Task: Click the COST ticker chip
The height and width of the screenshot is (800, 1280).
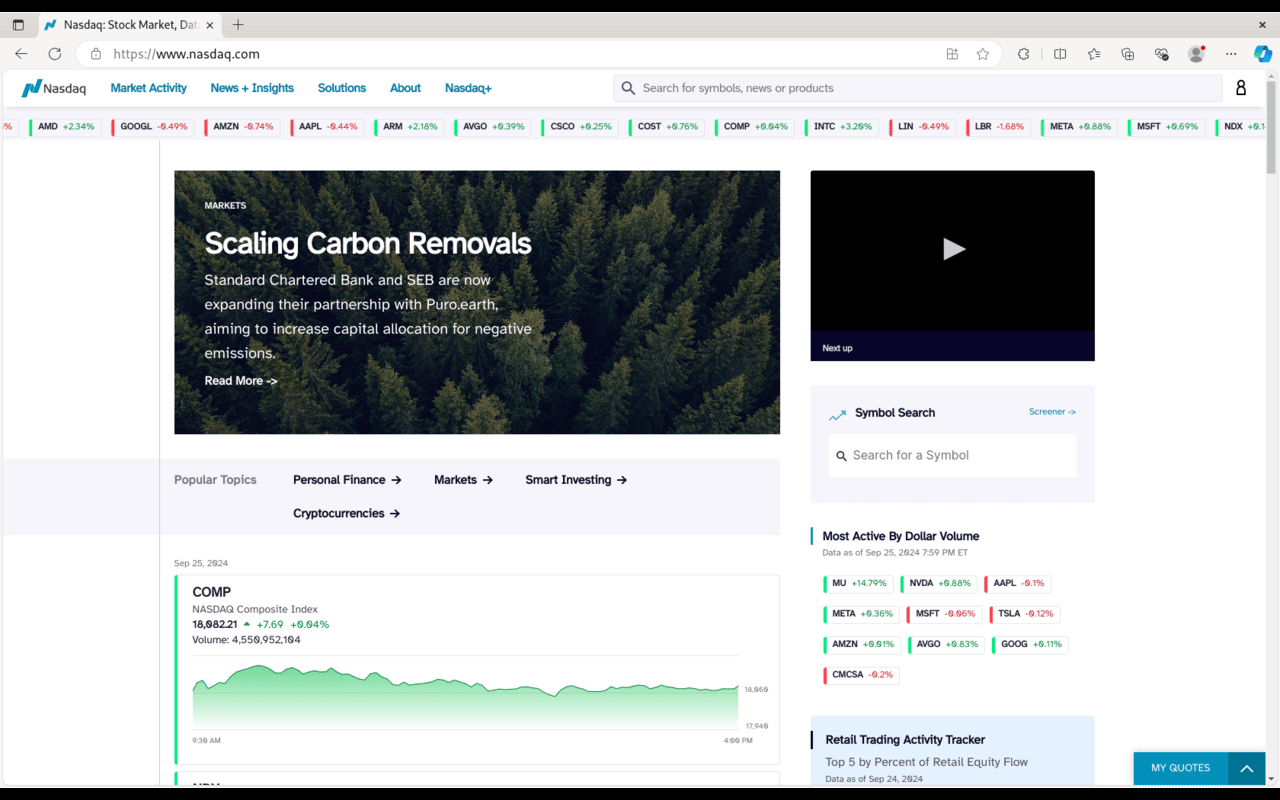Action: (x=666, y=127)
